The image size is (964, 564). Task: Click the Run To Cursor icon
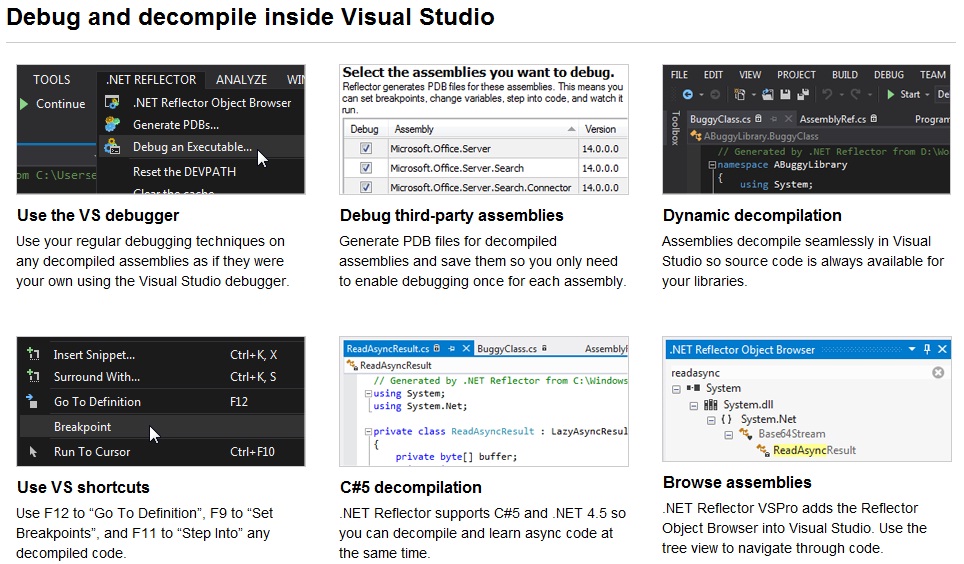[x=33, y=451]
